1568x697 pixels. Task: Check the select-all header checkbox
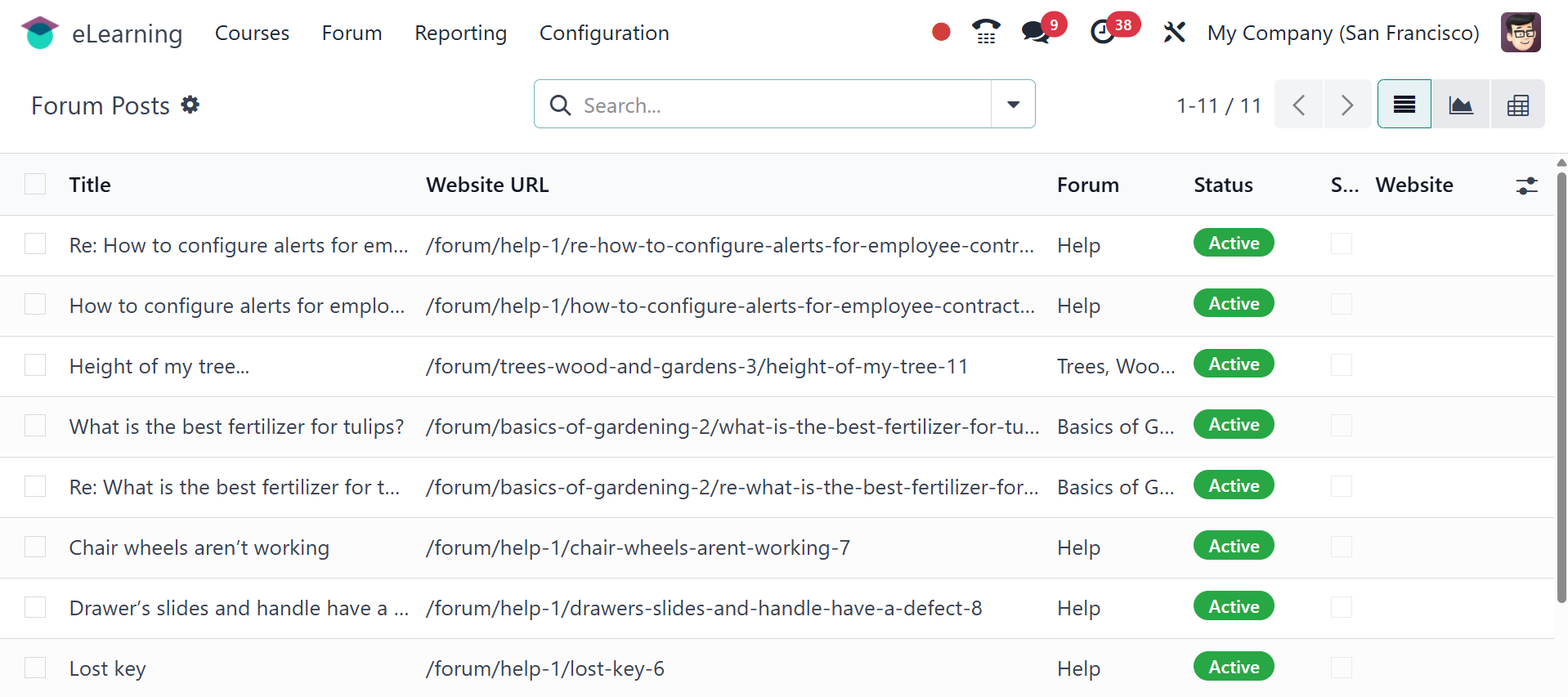pyautogui.click(x=35, y=185)
